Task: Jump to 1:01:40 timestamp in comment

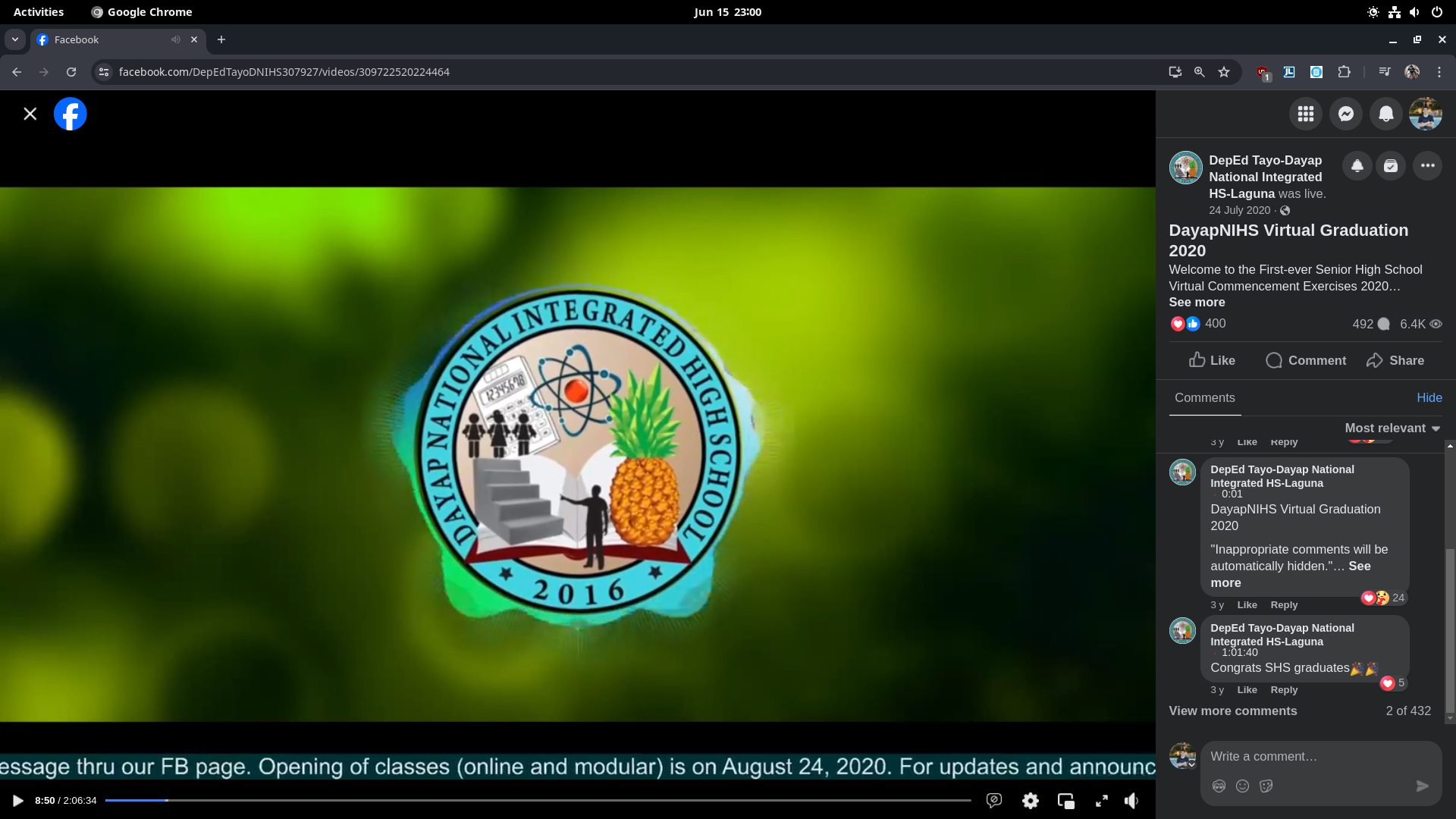Action: point(1240,652)
